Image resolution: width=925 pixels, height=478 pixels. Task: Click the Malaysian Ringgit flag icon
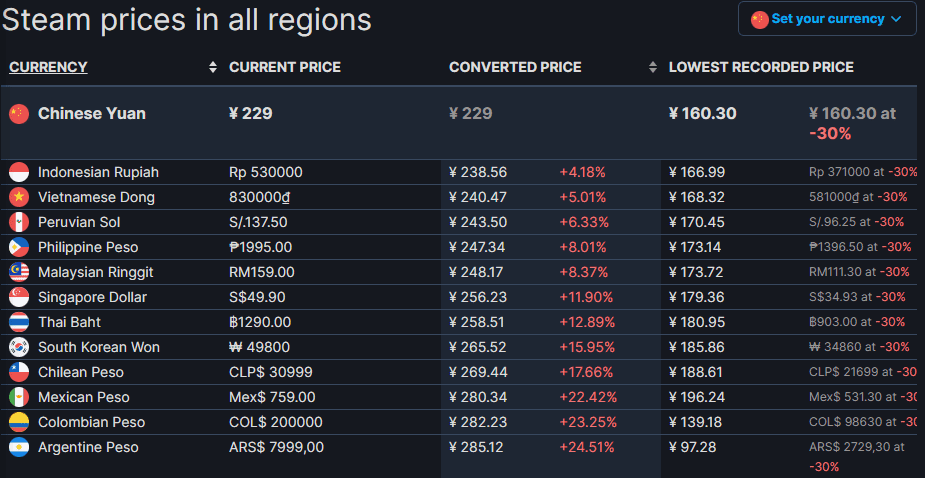coord(19,272)
